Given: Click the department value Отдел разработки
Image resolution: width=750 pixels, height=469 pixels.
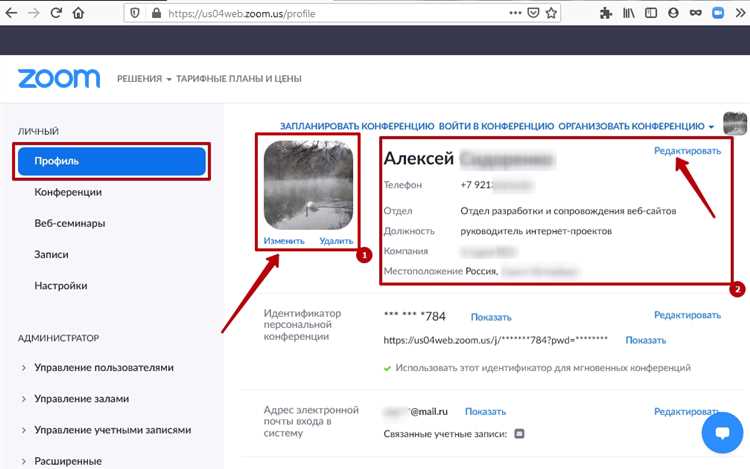Looking at the screenshot, I should coord(568,211).
